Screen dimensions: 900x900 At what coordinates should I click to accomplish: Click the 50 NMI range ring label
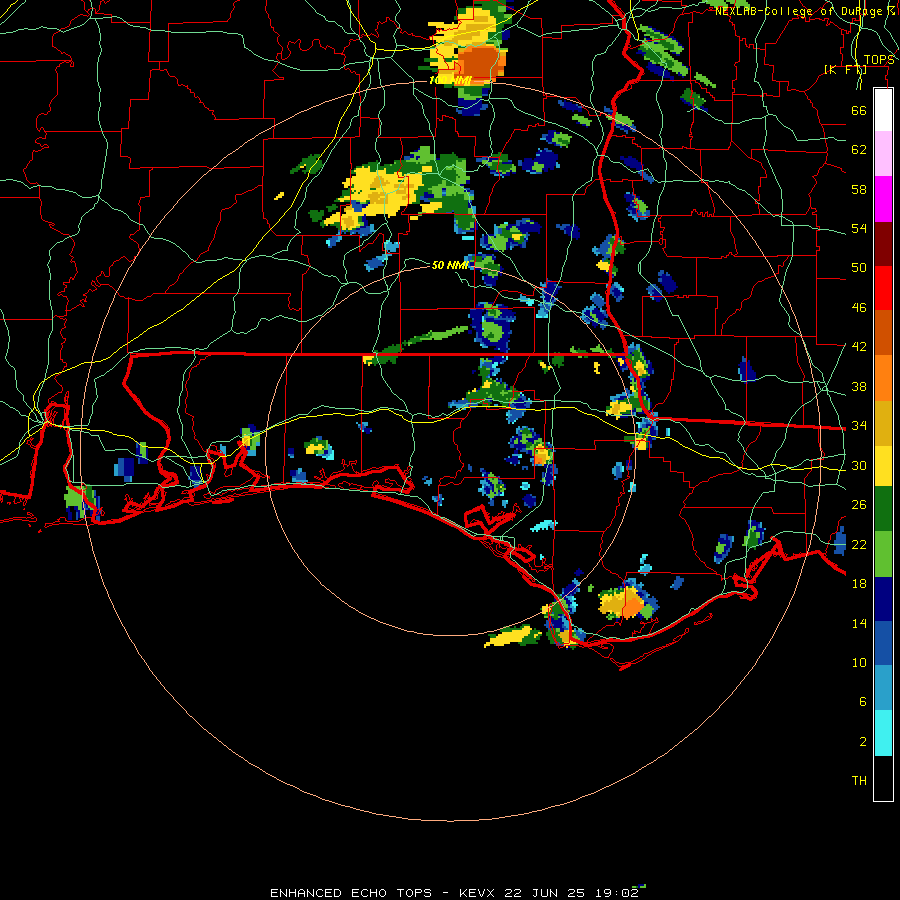pyautogui.click(x=449, y=265)
